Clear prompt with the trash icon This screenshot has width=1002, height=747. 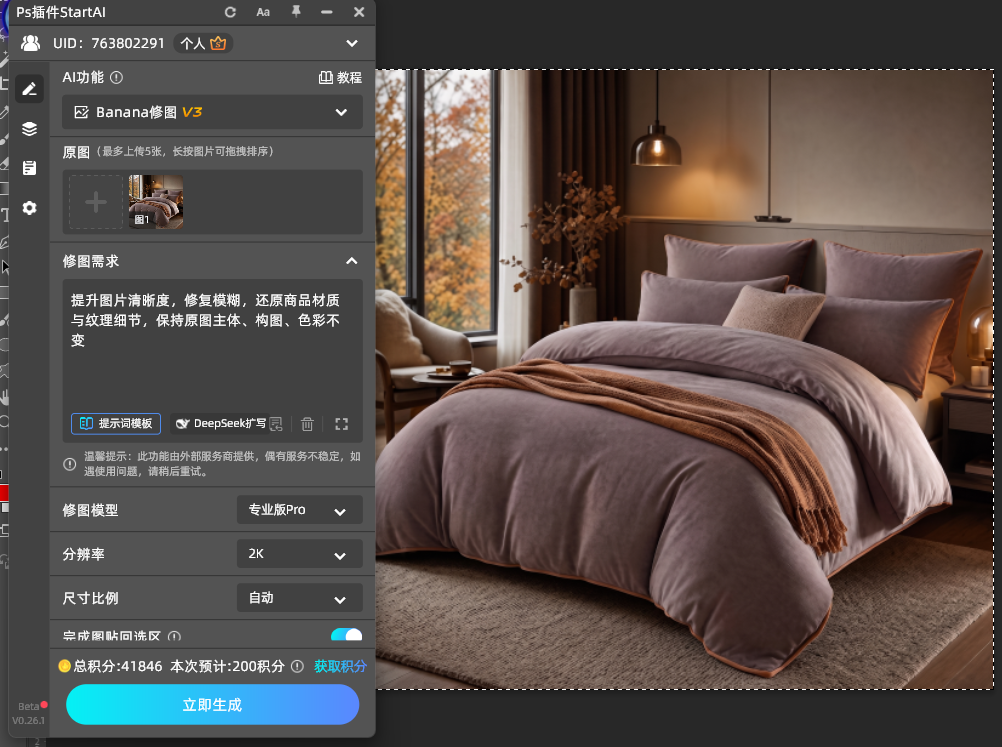pos(307,424)
